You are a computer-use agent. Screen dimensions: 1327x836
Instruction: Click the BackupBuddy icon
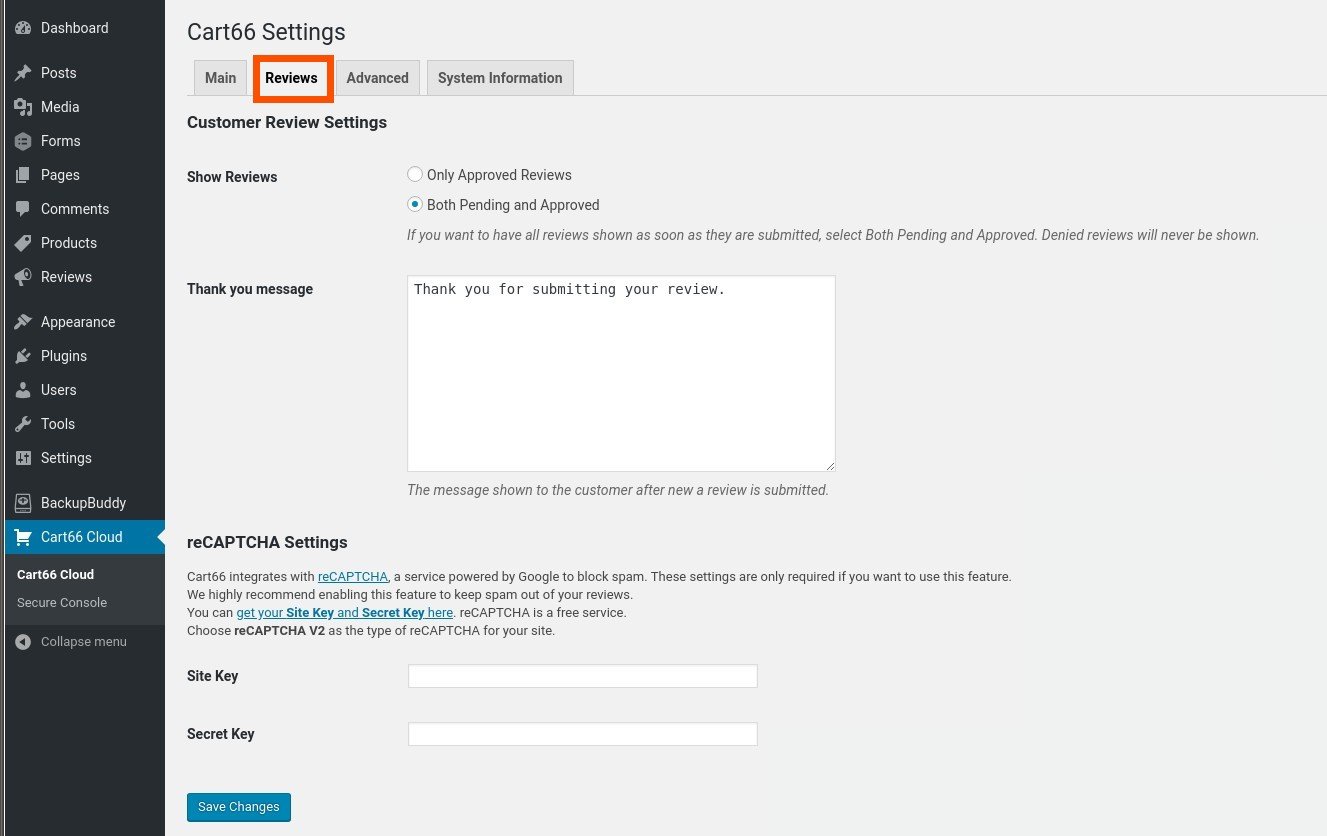tap(23, 503)
